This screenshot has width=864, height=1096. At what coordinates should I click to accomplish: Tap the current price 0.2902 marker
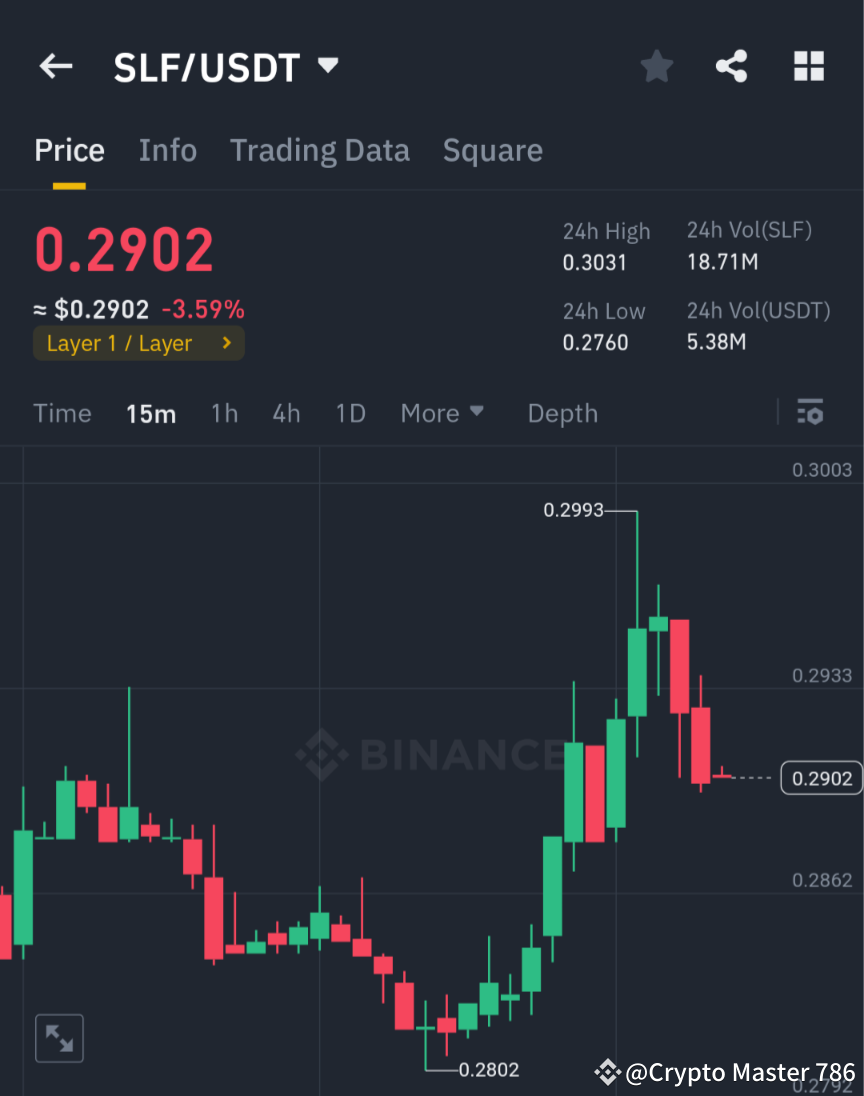point(820,777)
